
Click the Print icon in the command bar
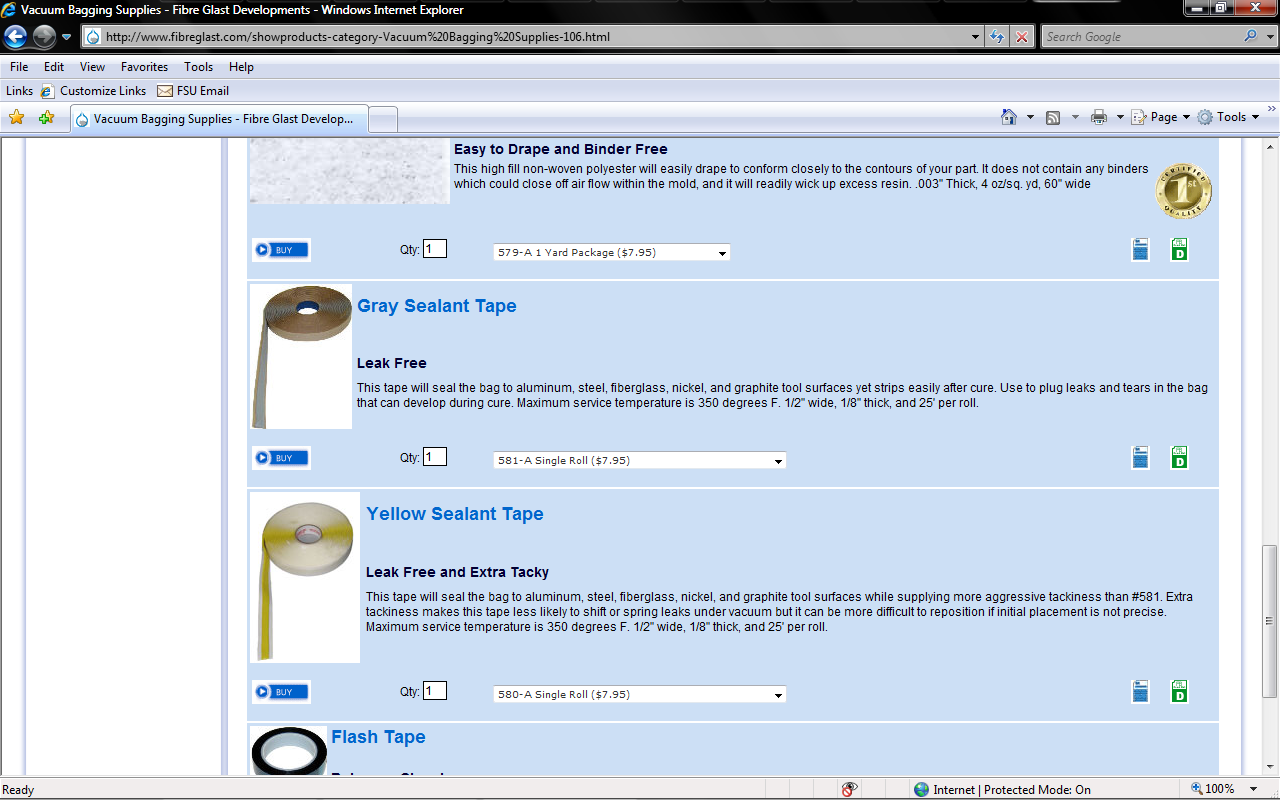pos(1099,117)
